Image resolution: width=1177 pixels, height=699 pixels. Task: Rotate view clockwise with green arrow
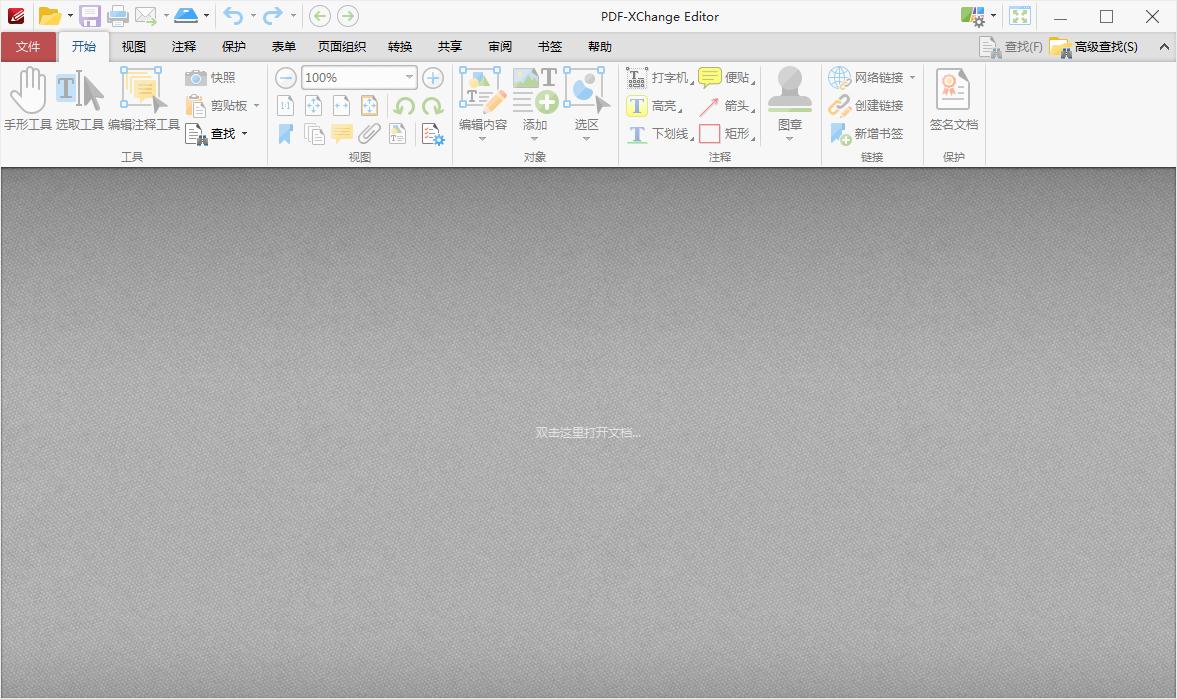[x=433, y=106]
